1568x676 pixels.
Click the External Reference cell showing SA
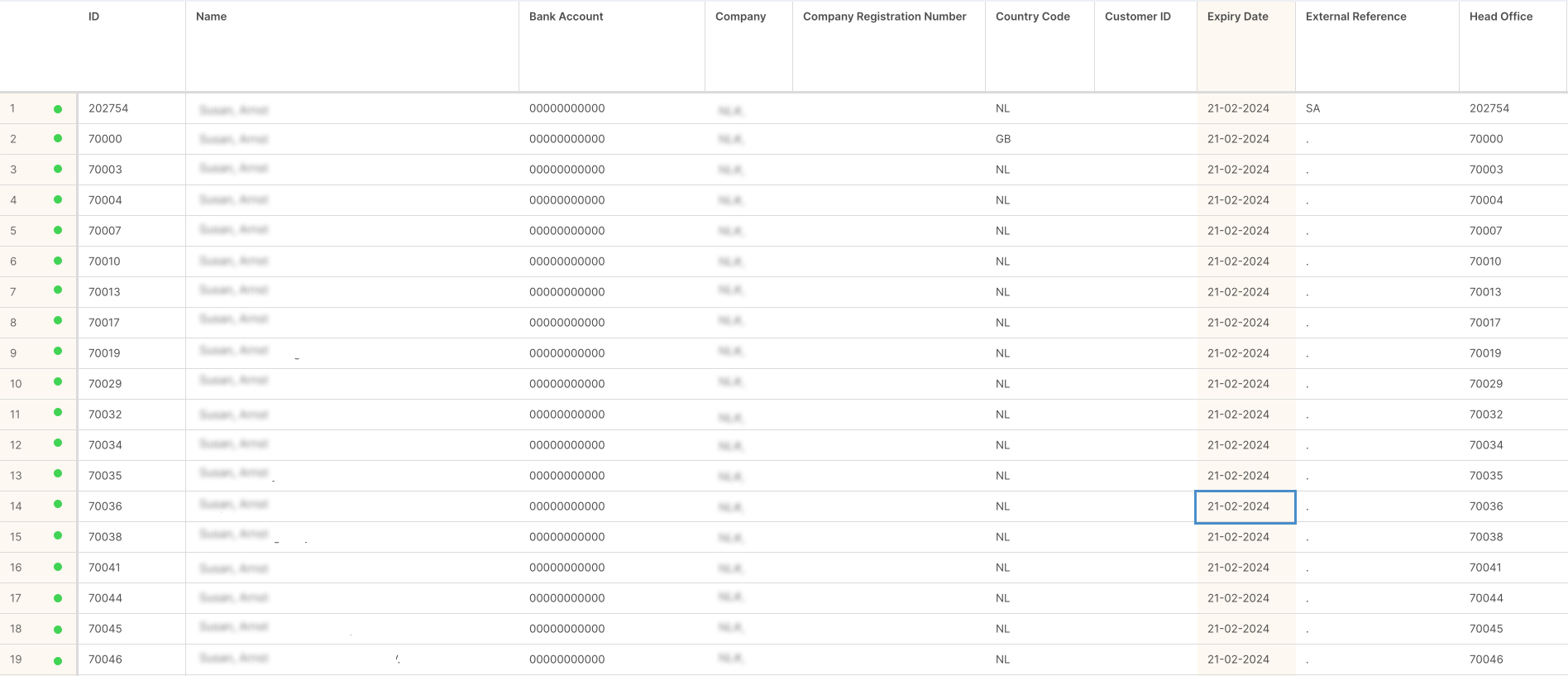click(x=1312, y=108)
